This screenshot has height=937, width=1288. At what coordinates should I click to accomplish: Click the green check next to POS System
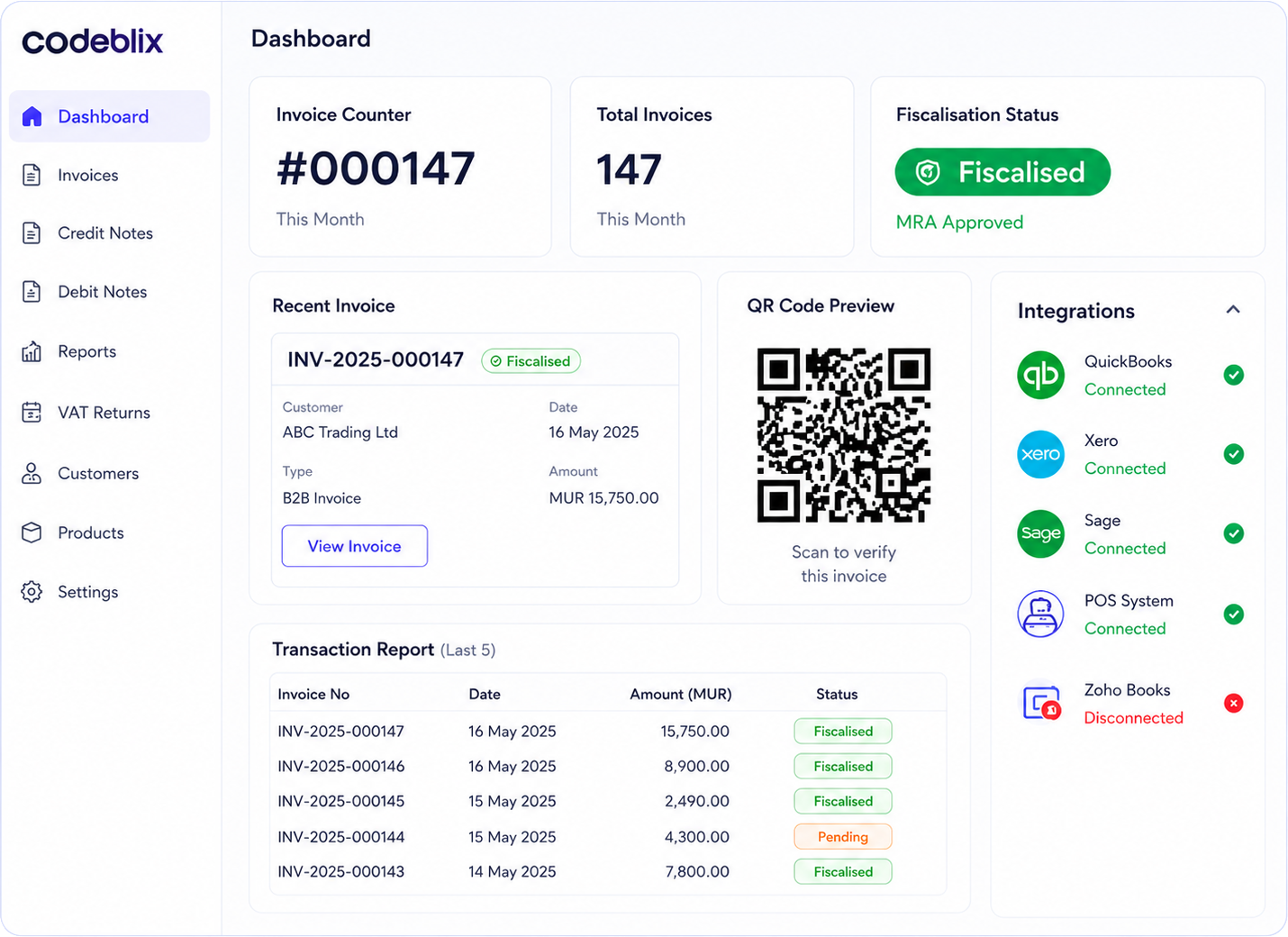(x=1234, y=614)
